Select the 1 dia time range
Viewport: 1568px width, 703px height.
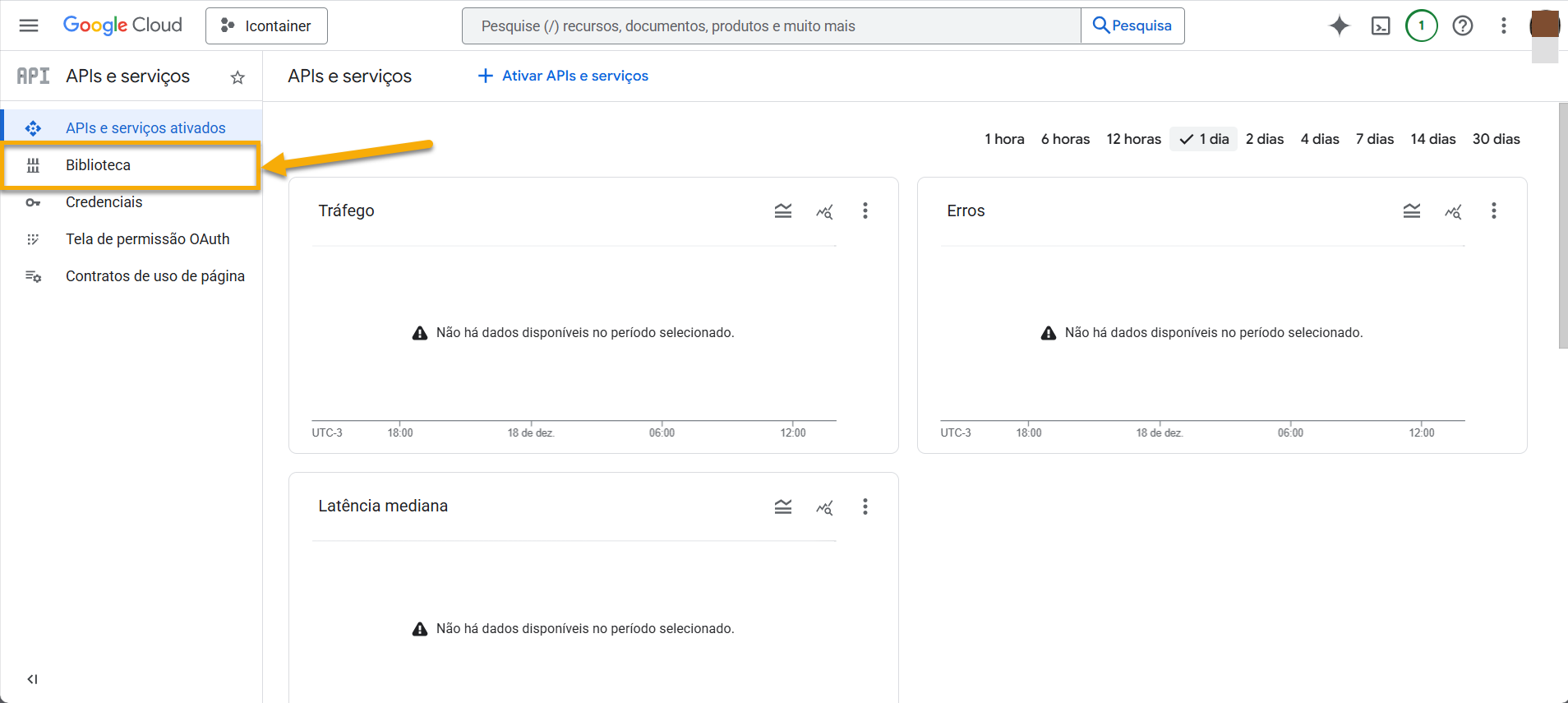click(1204, 139)
